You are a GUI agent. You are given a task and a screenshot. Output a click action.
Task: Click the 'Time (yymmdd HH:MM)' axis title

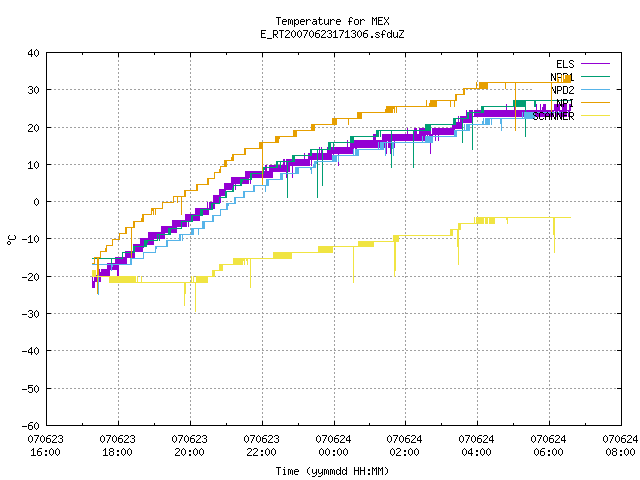(332, 471)
